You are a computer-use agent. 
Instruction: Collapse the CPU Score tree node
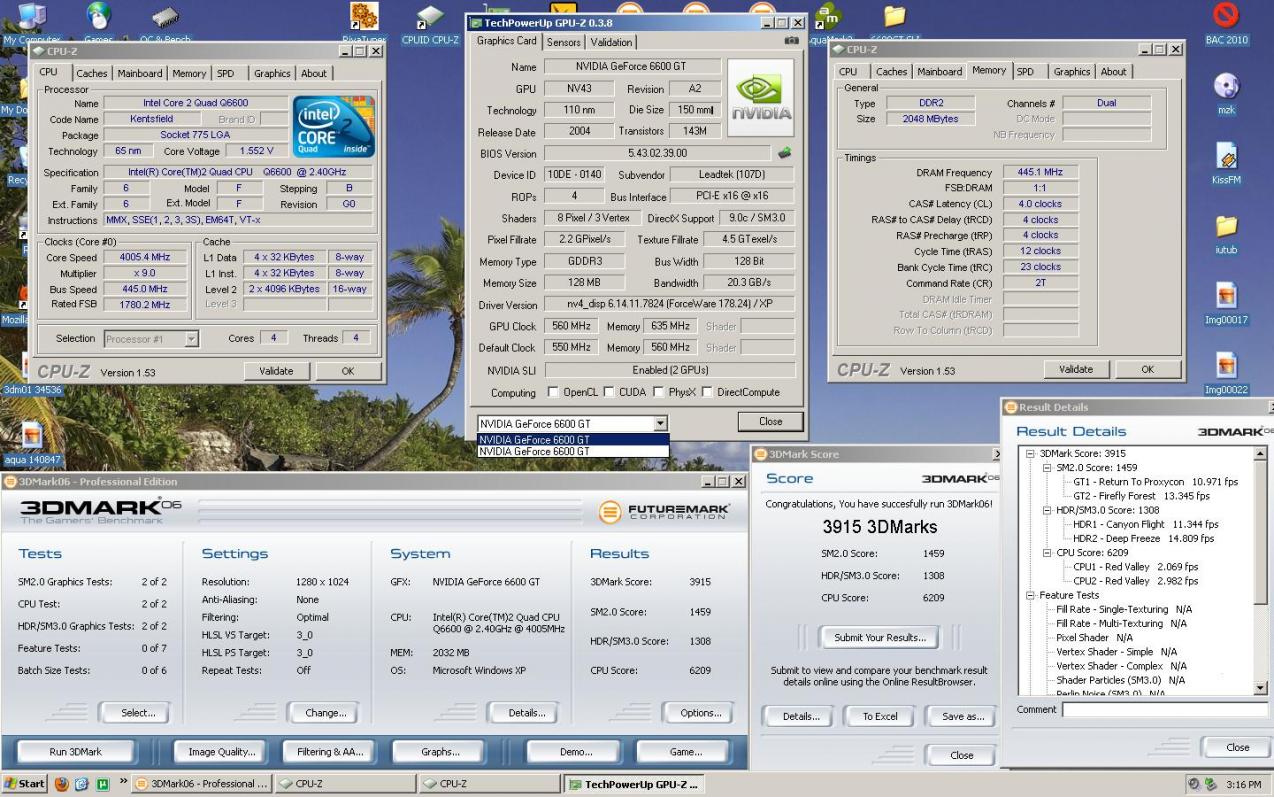pos(1046,552)
